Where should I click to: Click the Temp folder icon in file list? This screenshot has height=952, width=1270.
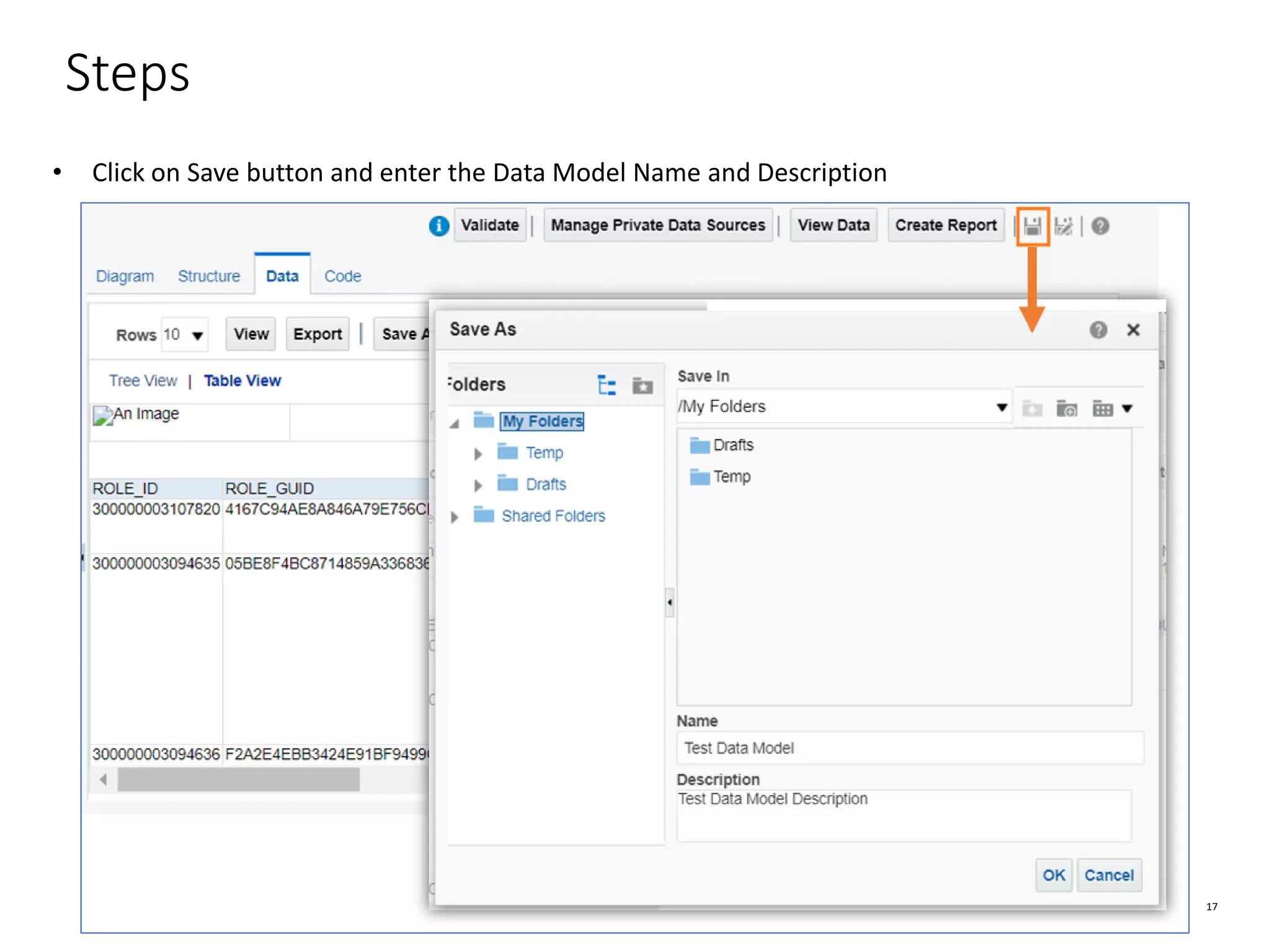[699, 477]
